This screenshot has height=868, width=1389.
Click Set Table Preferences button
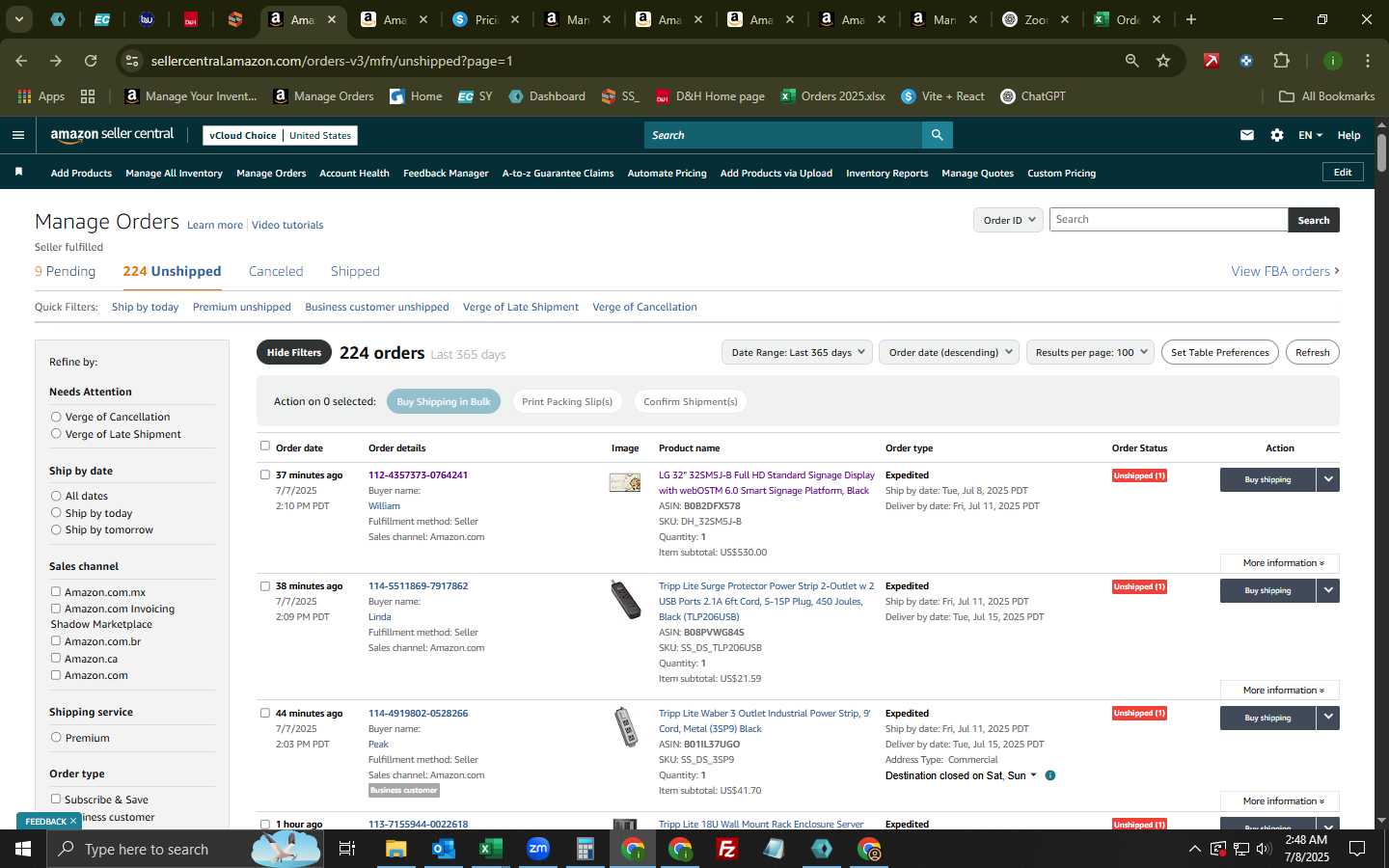tap(1219, 352)
